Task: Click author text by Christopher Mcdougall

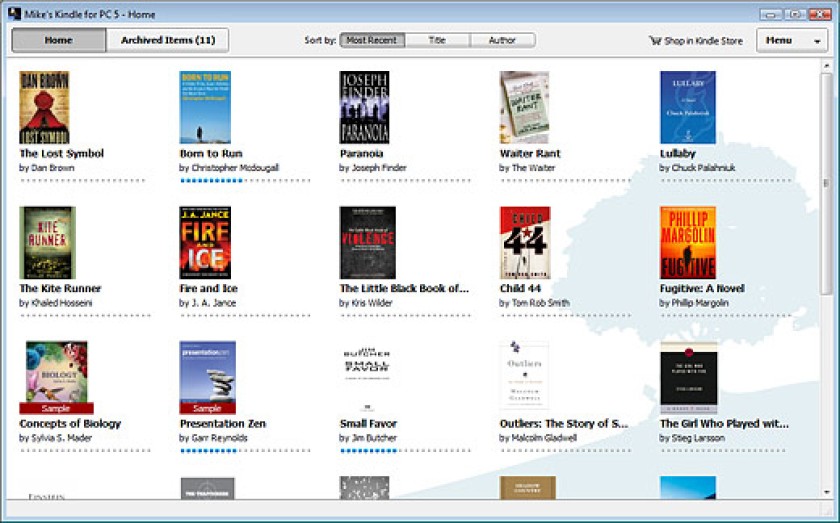Action: click(229, 168)
